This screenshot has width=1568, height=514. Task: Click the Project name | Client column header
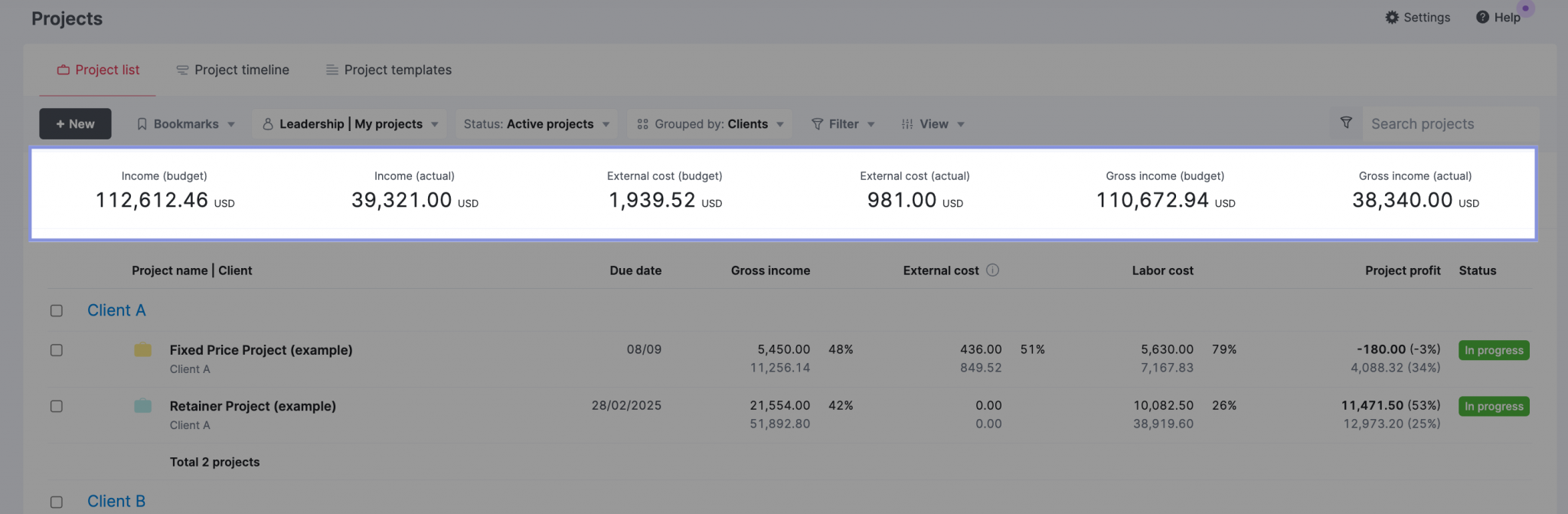point(191,270)
